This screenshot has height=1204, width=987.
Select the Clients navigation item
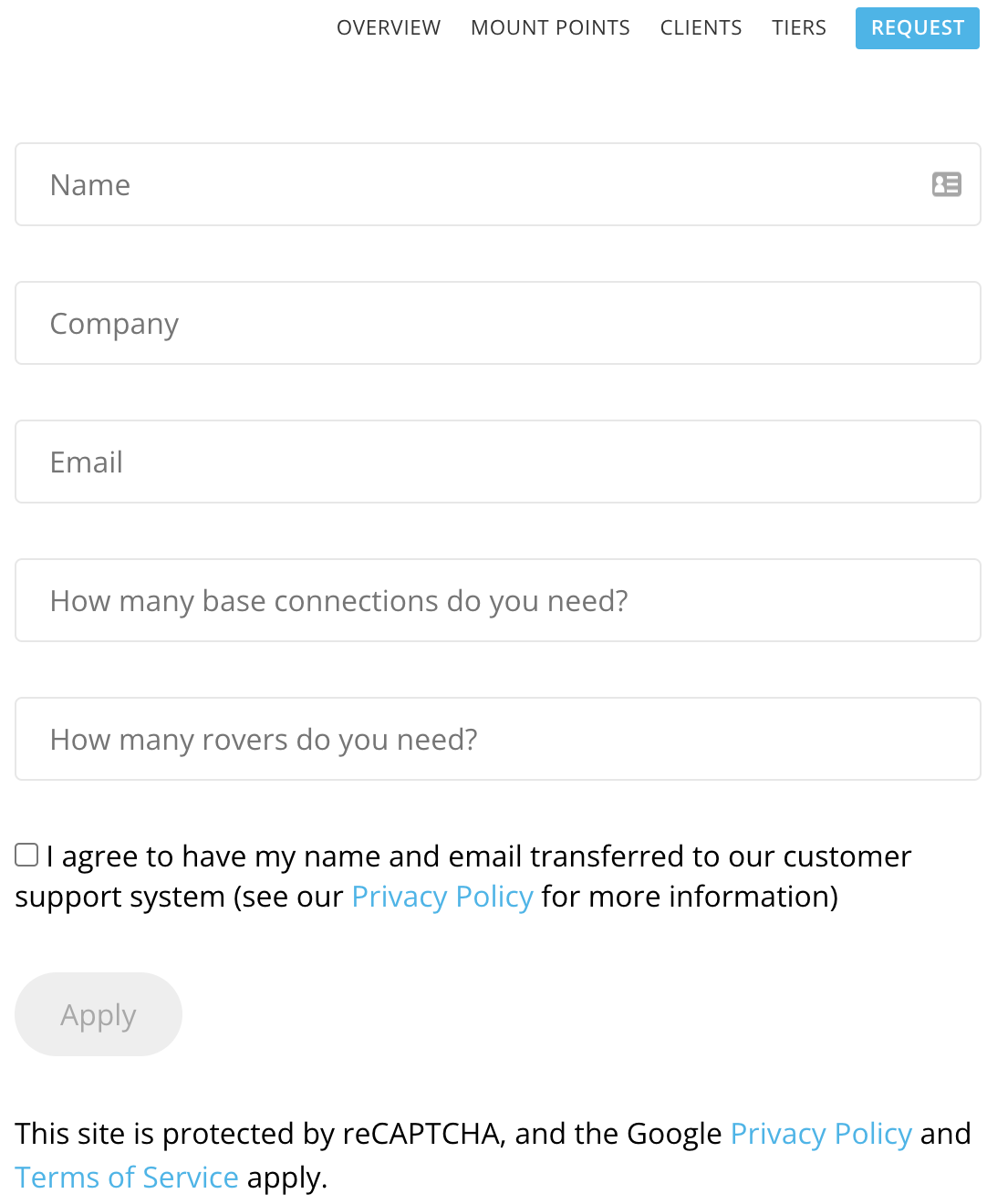701,27
